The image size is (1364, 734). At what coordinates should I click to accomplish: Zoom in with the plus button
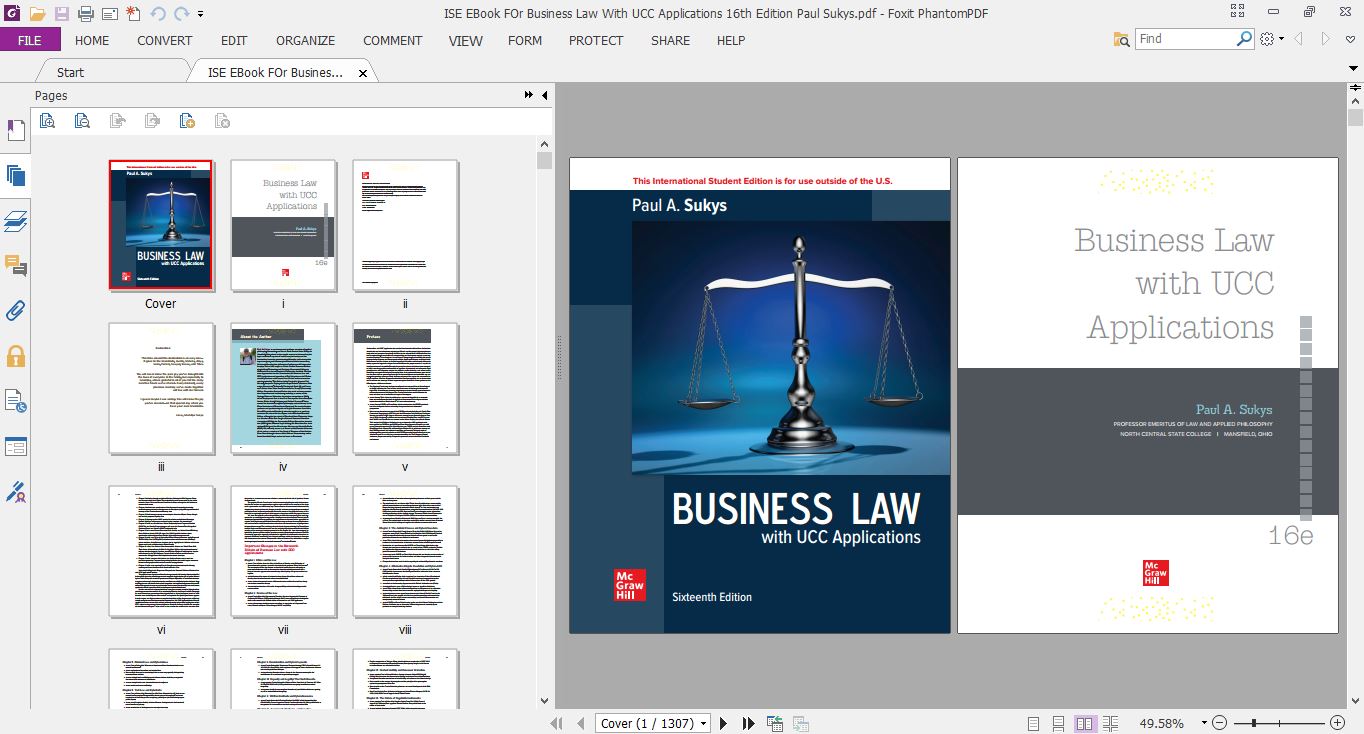(1337, 723)
